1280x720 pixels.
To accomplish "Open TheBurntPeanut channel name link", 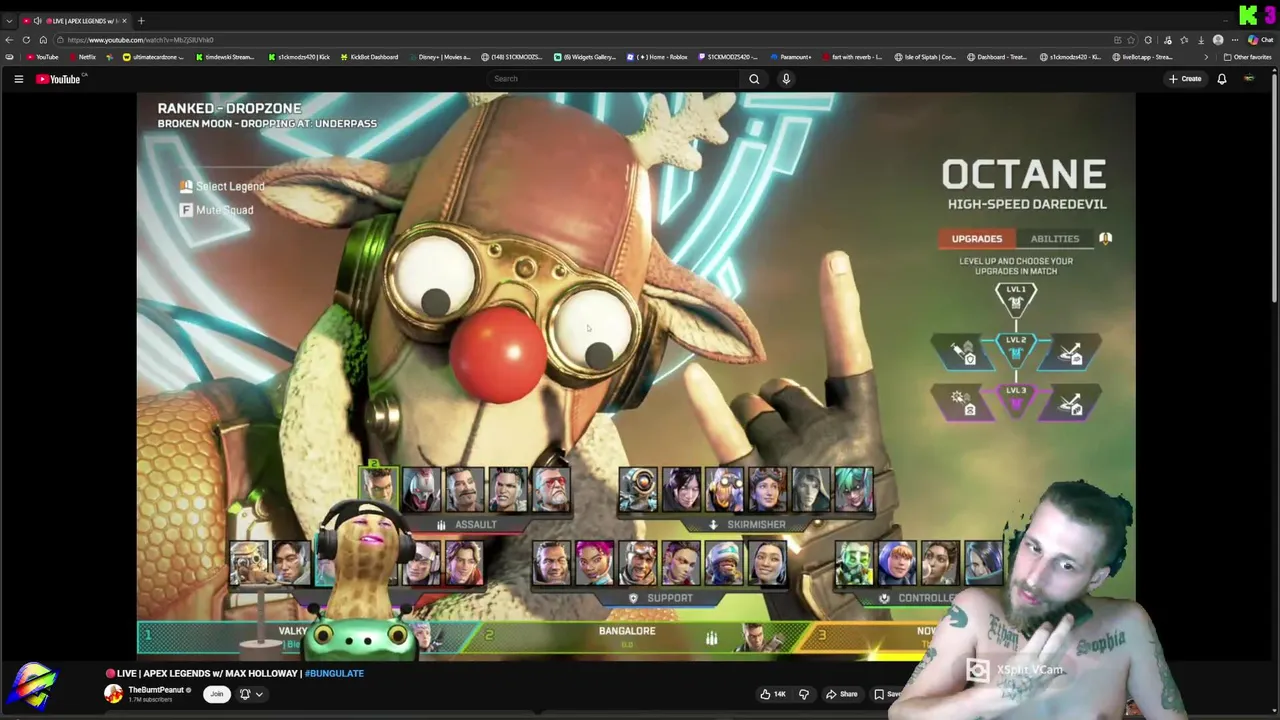I will (156, 690).
